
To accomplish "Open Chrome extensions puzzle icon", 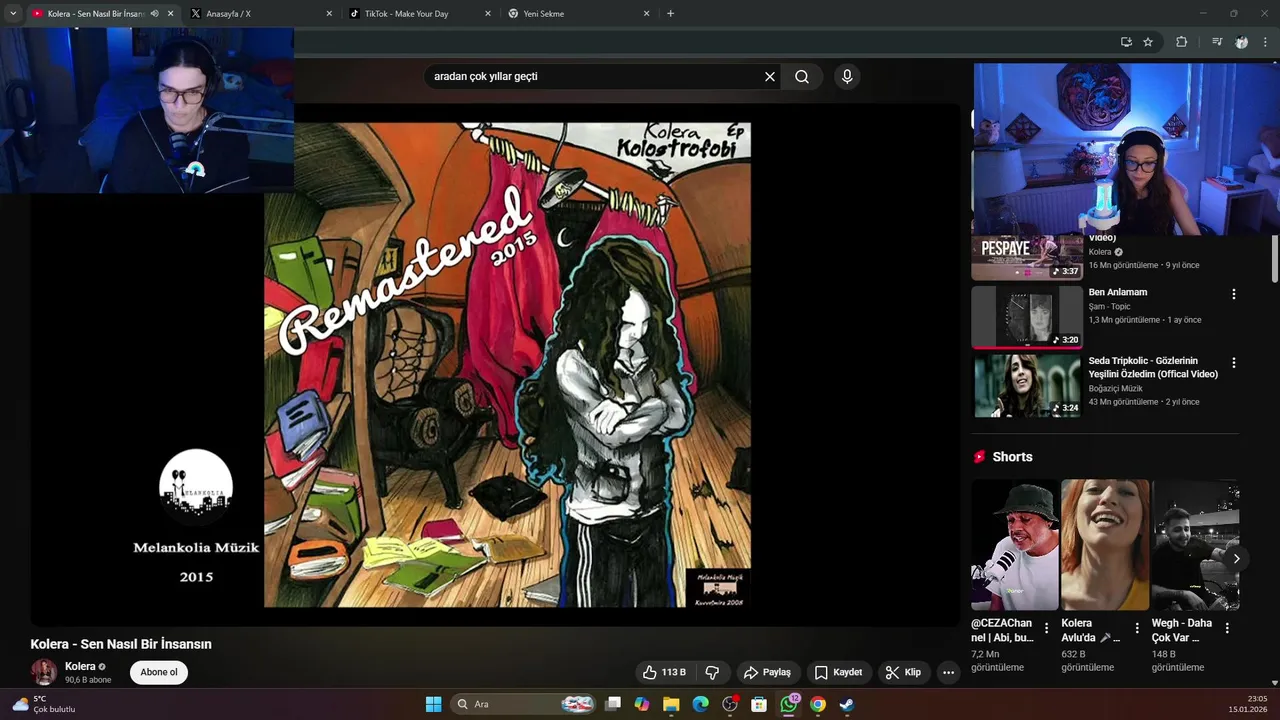I will click(x=1181, y=42).
